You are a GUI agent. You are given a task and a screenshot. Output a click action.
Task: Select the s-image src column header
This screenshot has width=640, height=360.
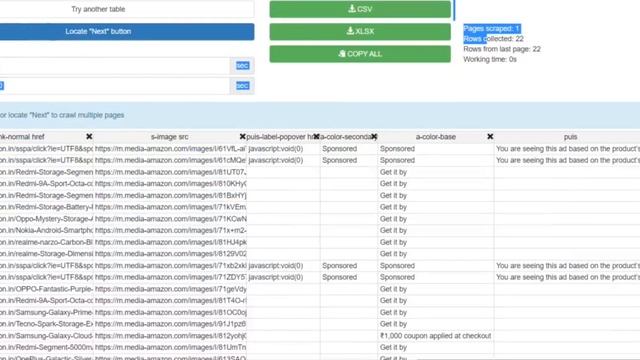pyautogui.click(x=169, y=137)
